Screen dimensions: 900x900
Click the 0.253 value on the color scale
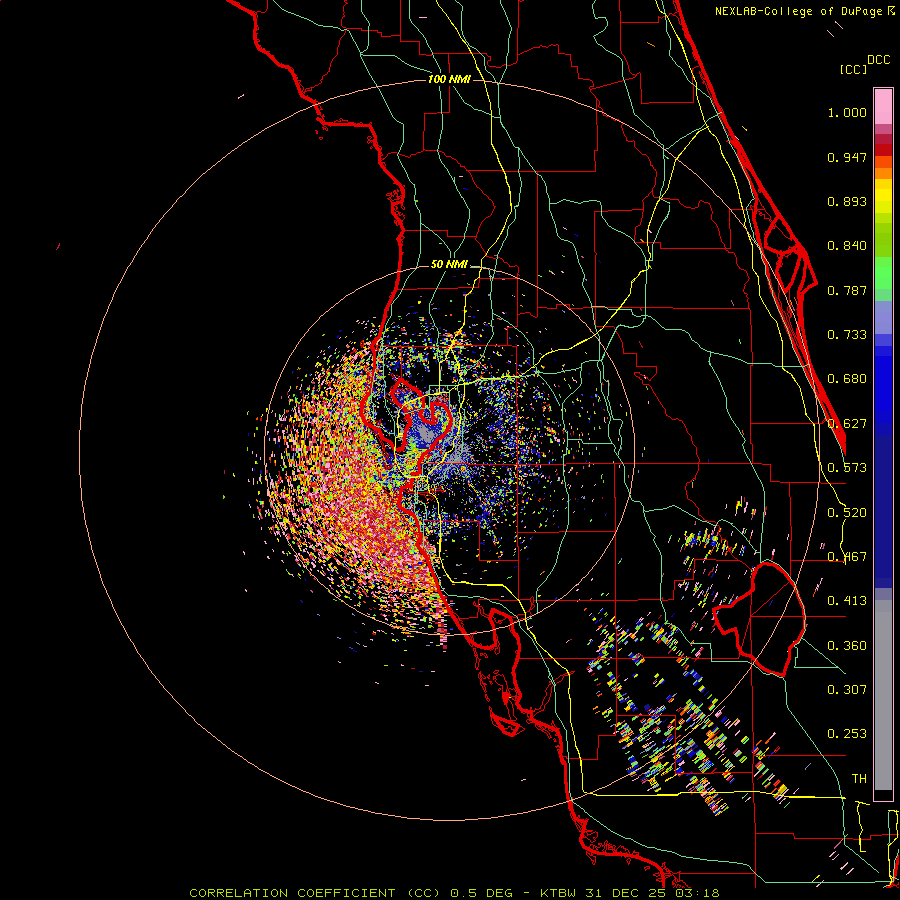[x=847, y=734]
